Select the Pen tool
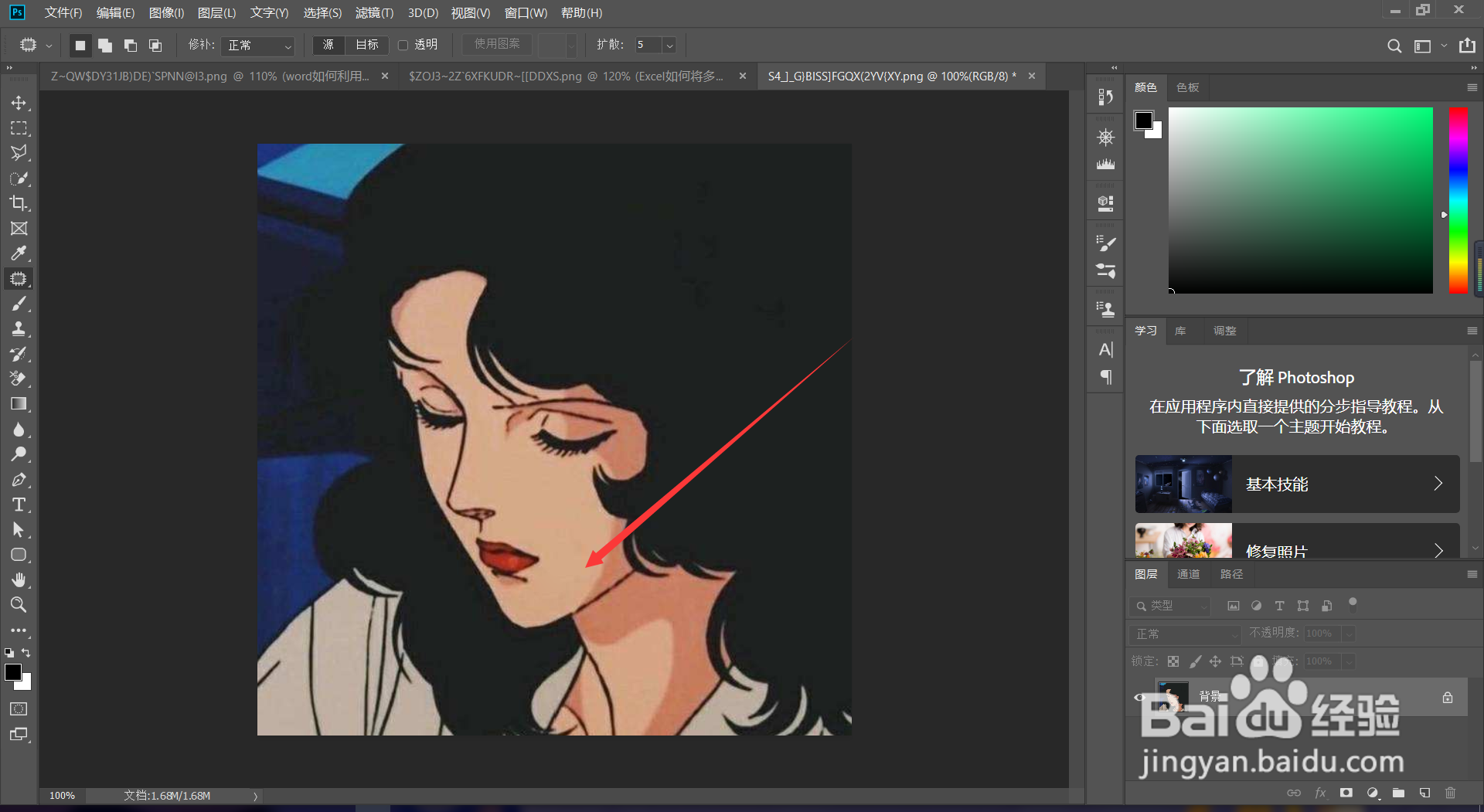 coord(19,480)
